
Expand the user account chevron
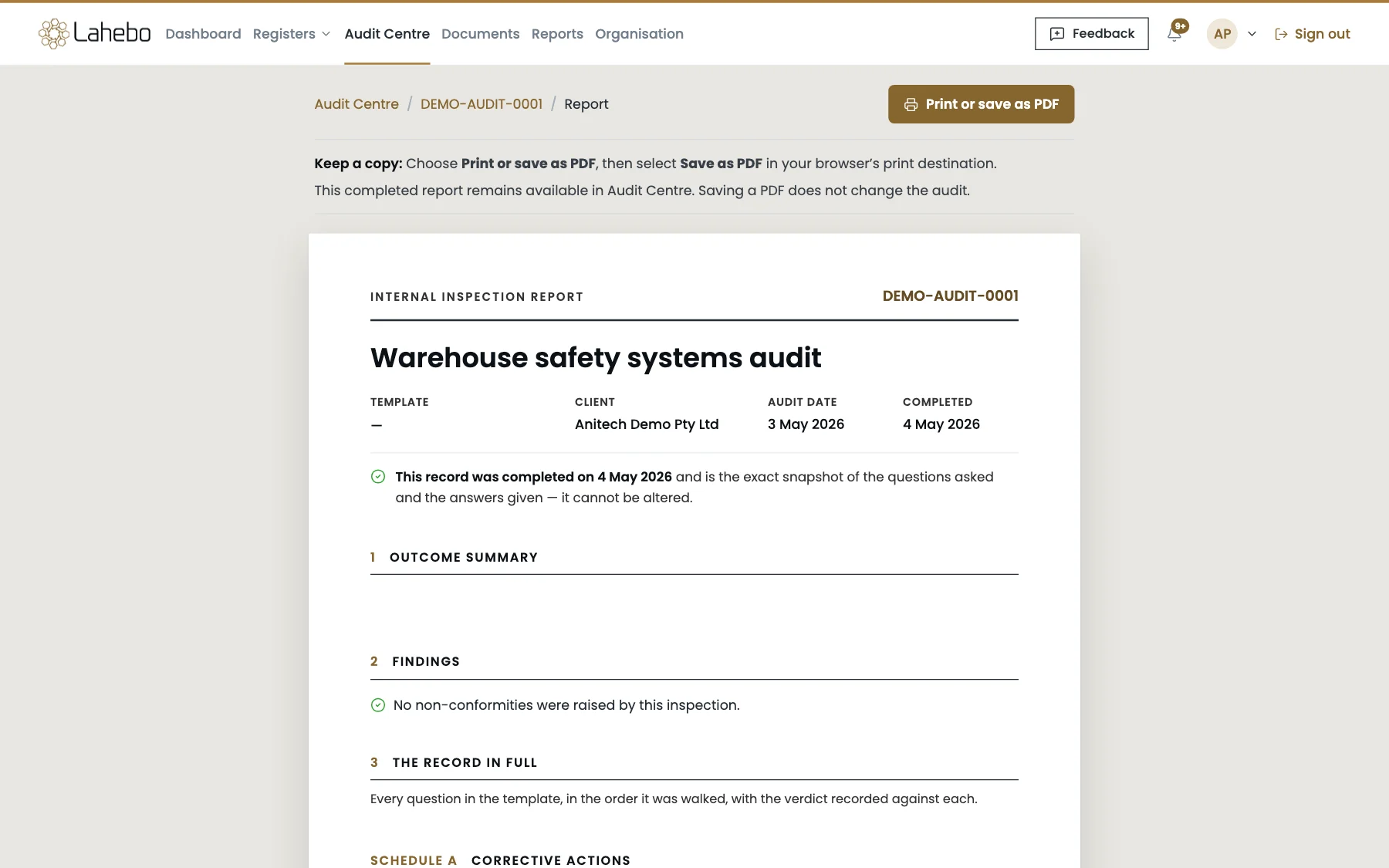1252,34
